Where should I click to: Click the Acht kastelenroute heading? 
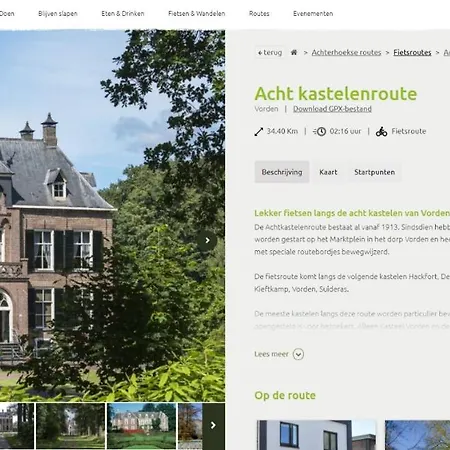coord(336,93)
